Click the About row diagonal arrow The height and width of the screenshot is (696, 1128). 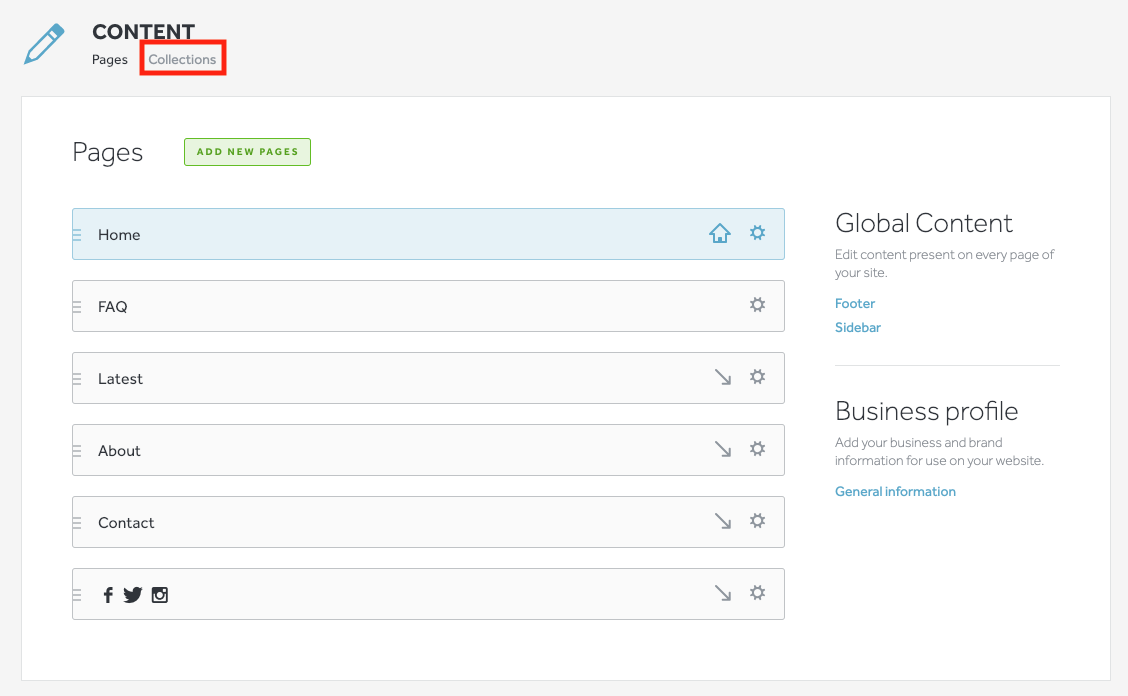point(723,449)
